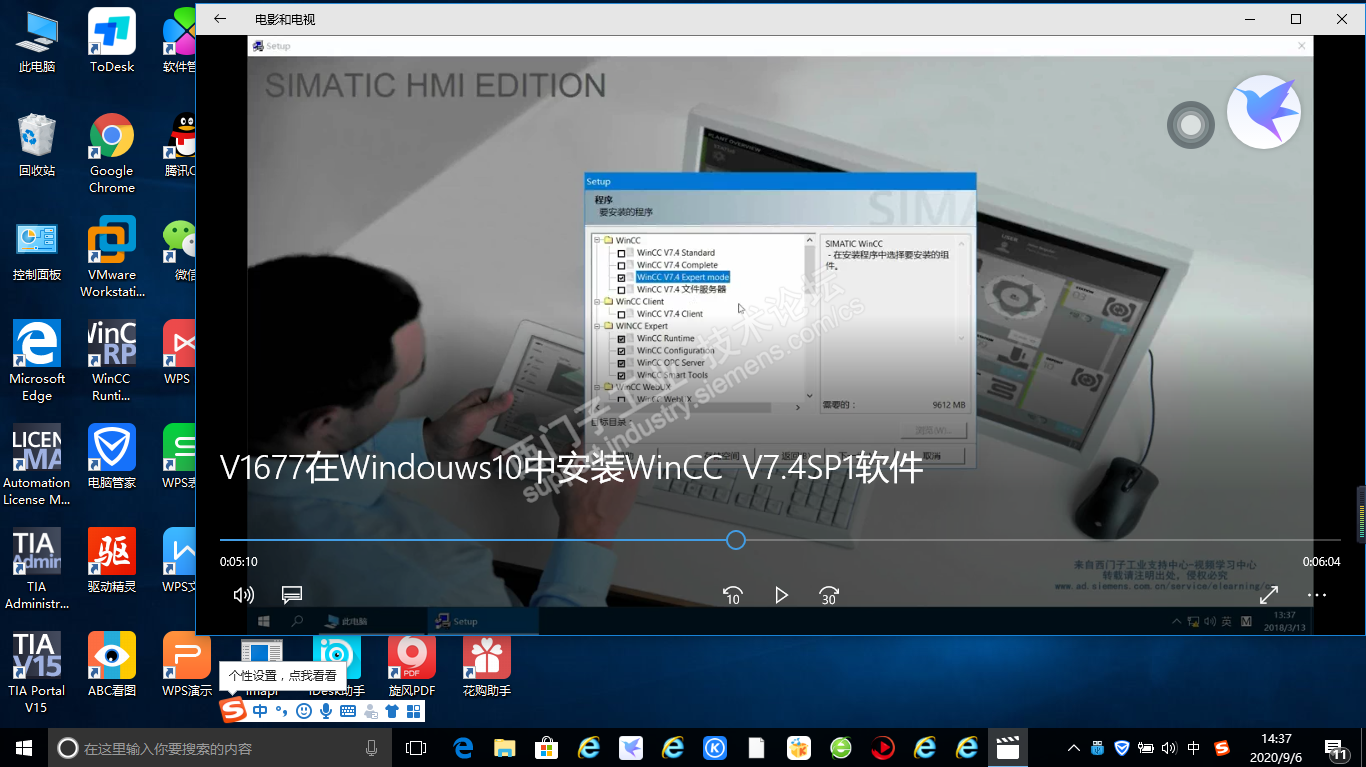Viewport: 1366px width, 767px height.
Task: Toggle punctuation mode on the Sogou toolbar
Action: tap(282, 711)
